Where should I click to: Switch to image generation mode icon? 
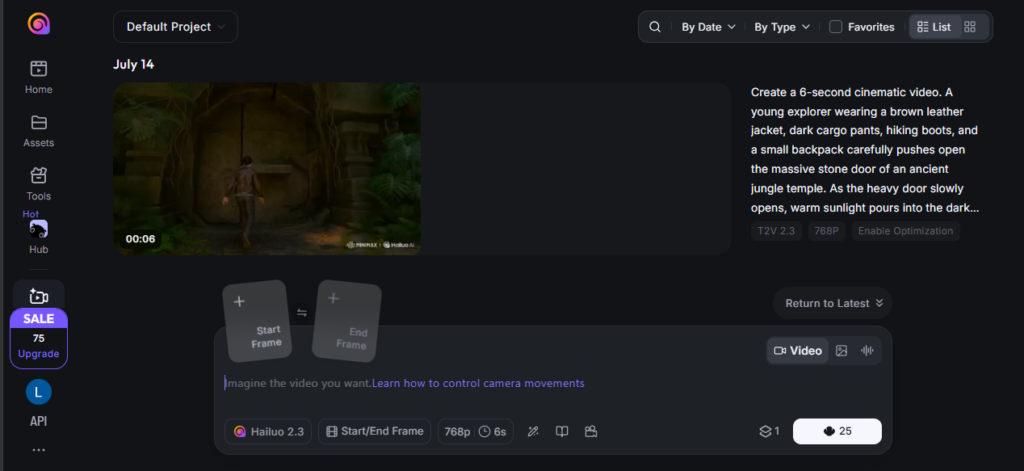[841, 351]
